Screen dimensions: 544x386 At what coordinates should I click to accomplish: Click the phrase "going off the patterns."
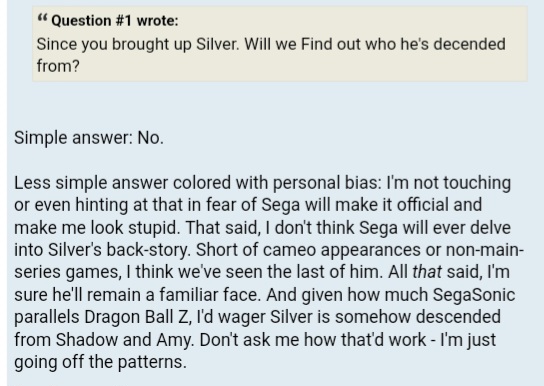pyautogui.click(x=101, y=362)
